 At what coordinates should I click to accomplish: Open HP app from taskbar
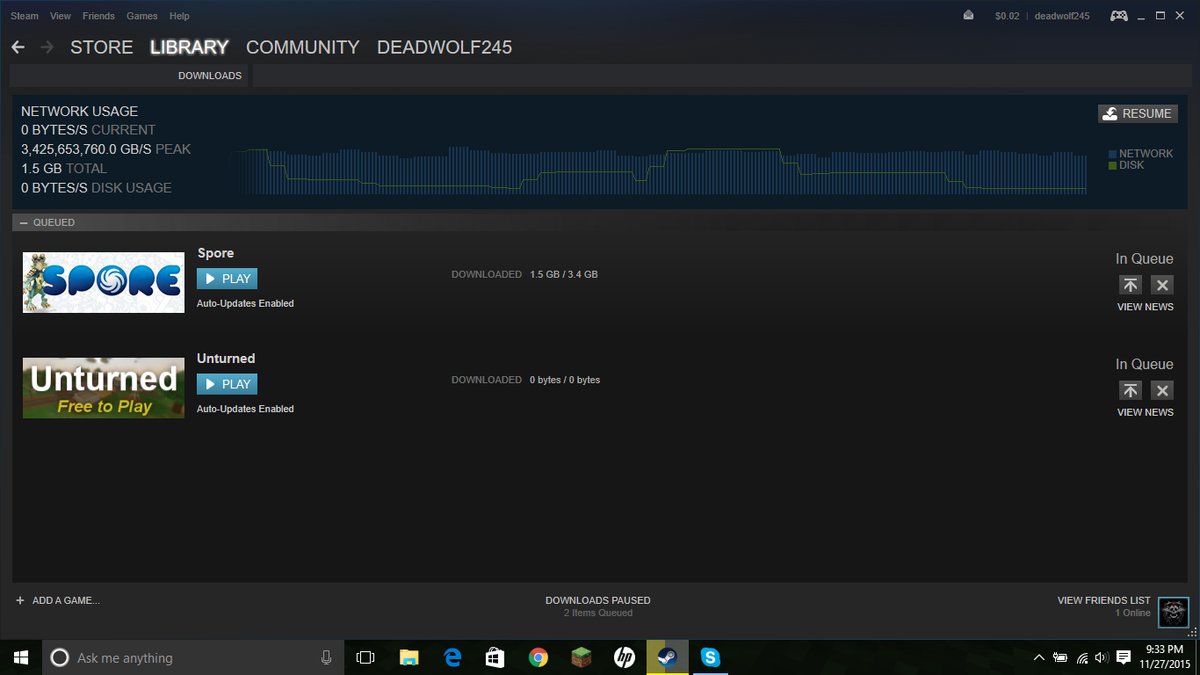(624, 657)
